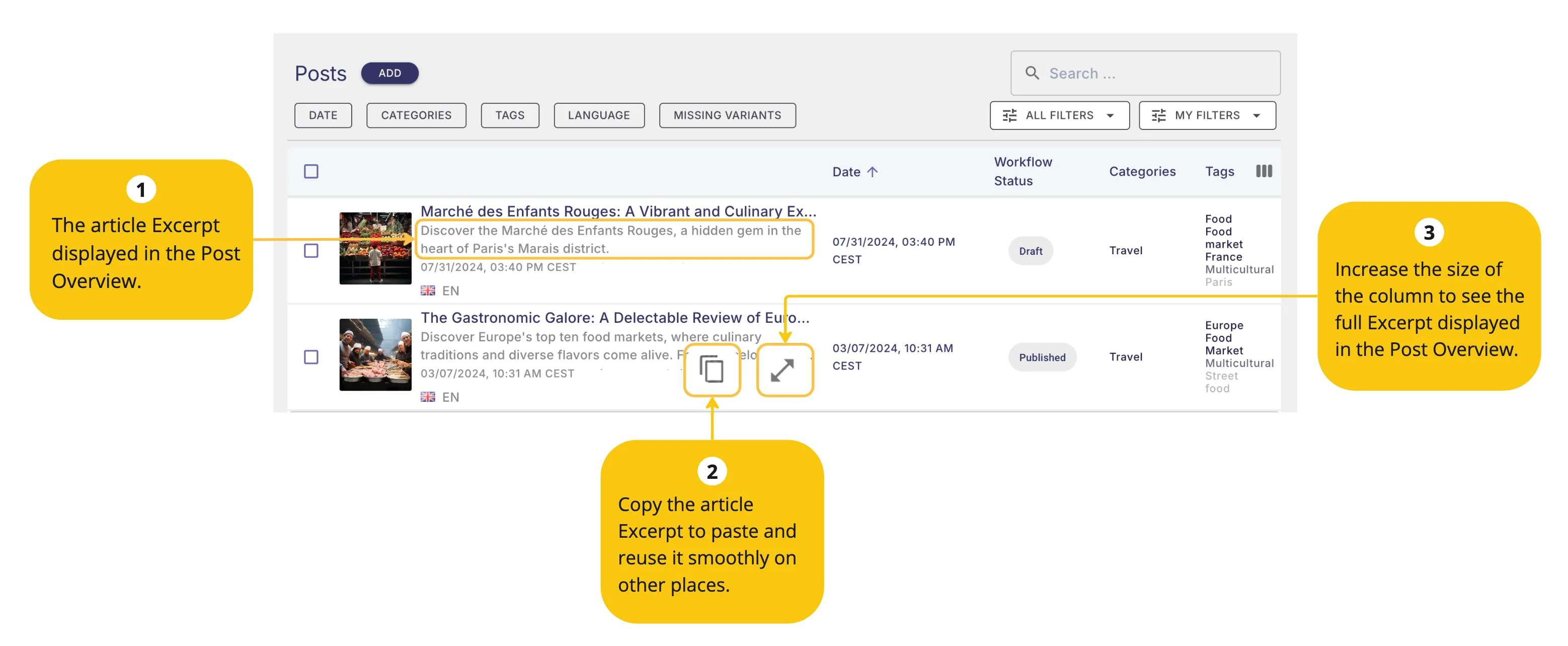Screen dimensions: 1568x646
Task: Toggle the select-all checkbox in header
Action: 311,171
